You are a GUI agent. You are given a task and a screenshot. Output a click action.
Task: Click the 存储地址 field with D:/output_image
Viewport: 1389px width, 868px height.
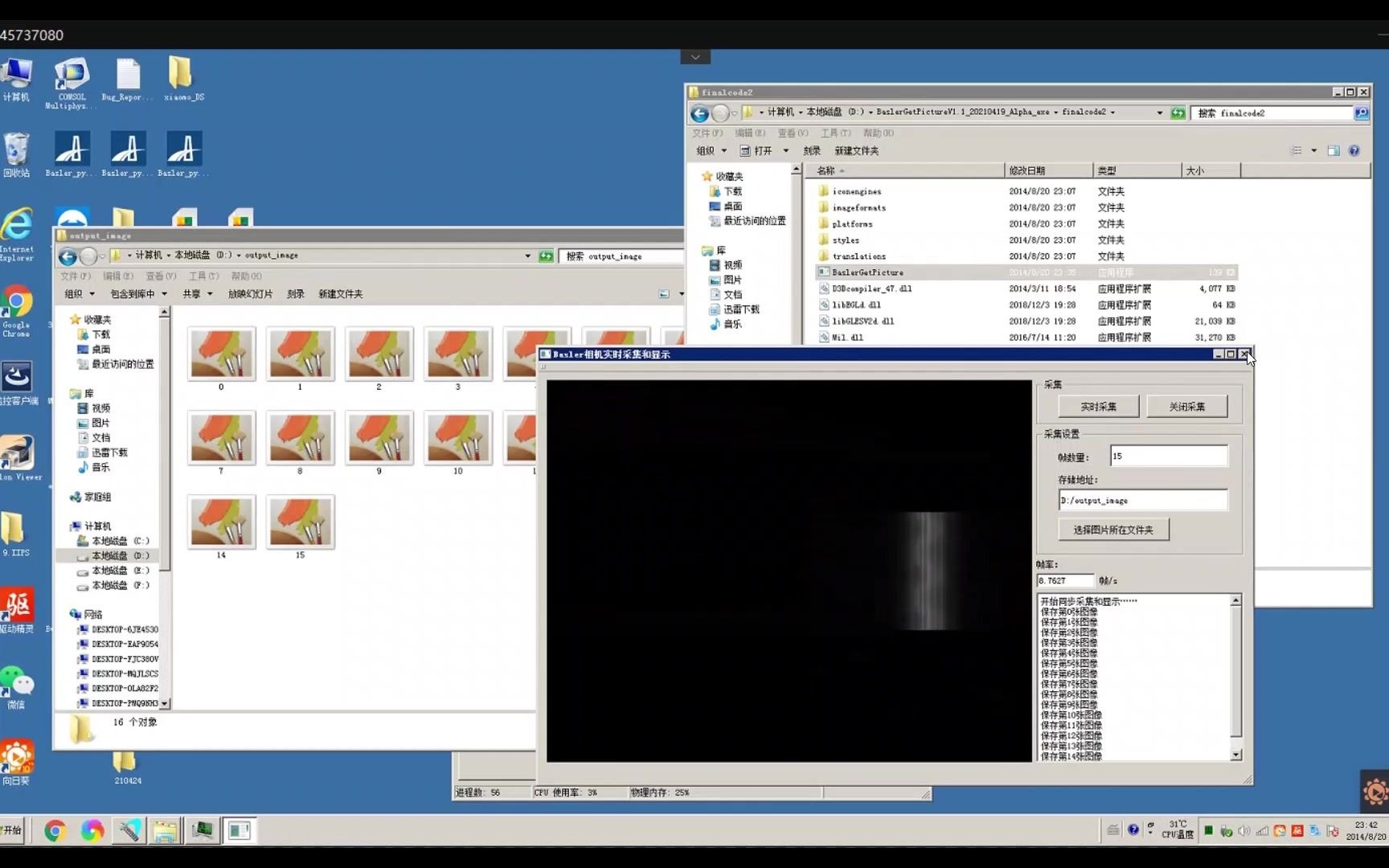click(1143, 500)
